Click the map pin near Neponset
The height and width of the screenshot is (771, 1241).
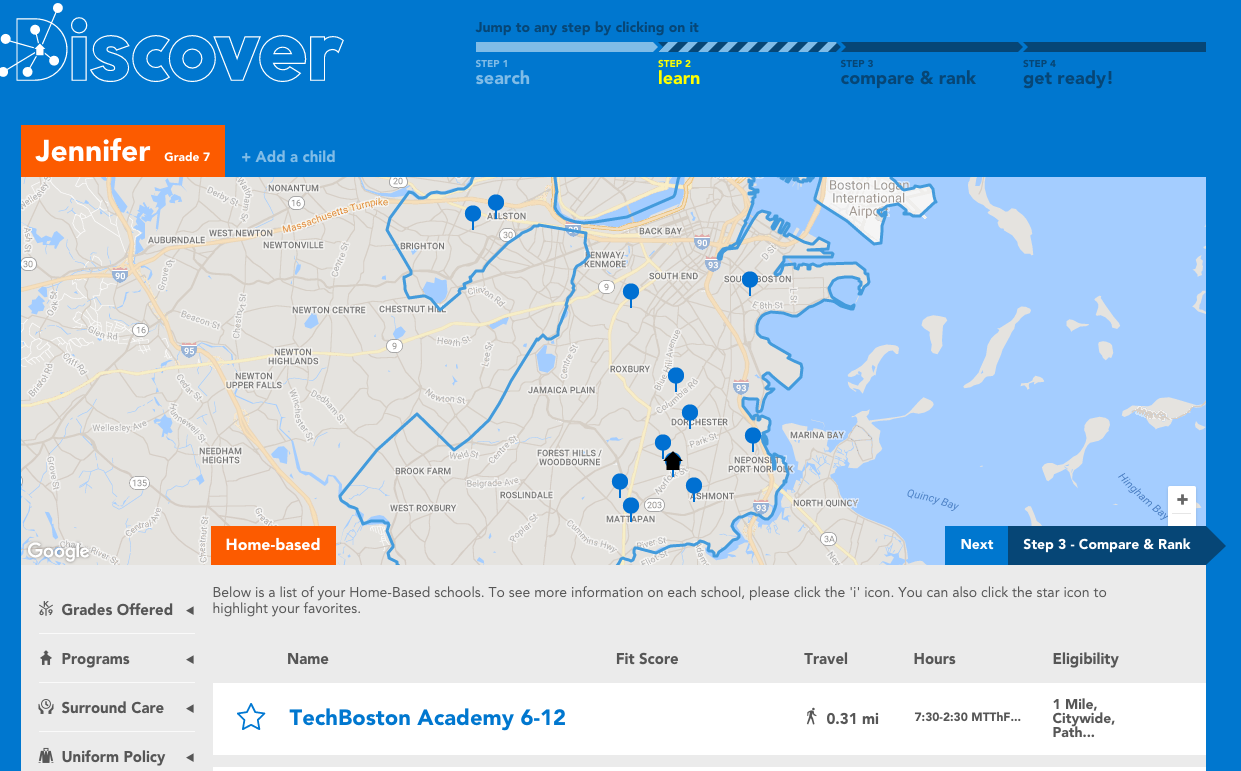tap(753, 436)
